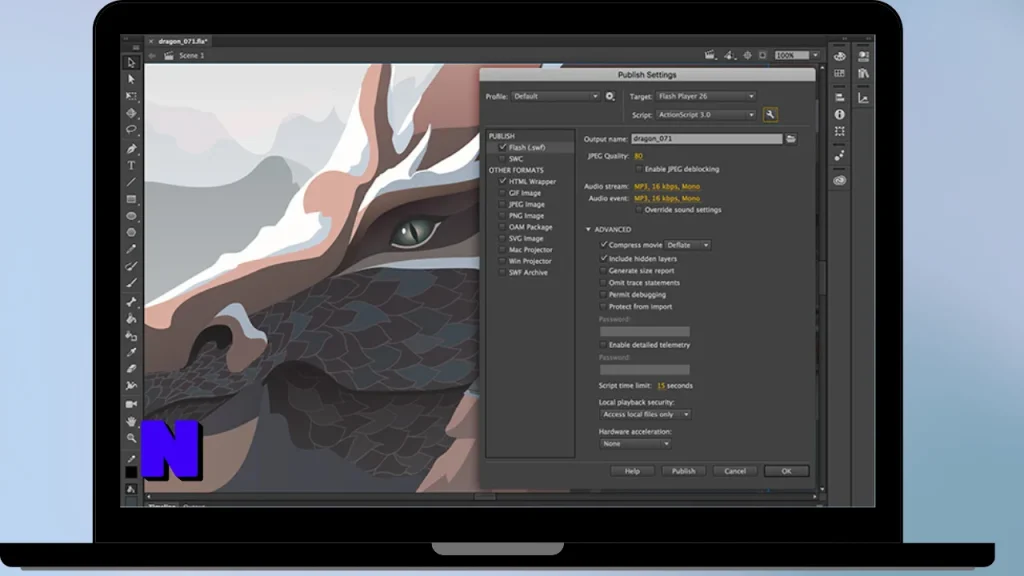Click the profile options gear icon

coord(610,97)
